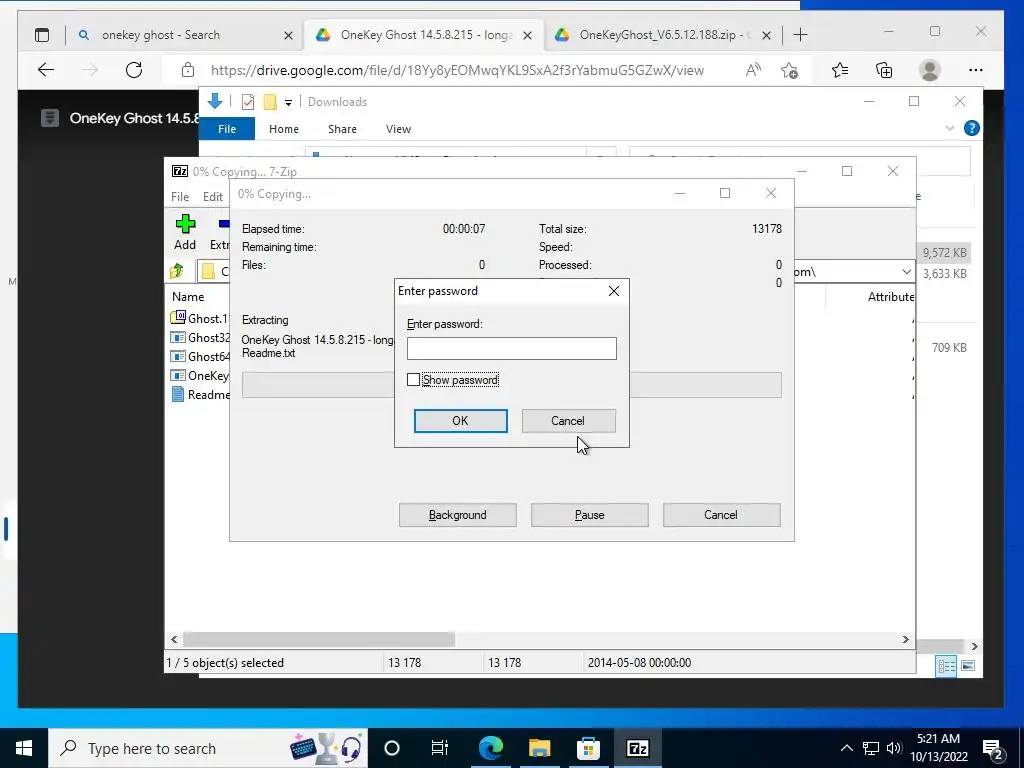Click the Attributes column header

(891, 296)
